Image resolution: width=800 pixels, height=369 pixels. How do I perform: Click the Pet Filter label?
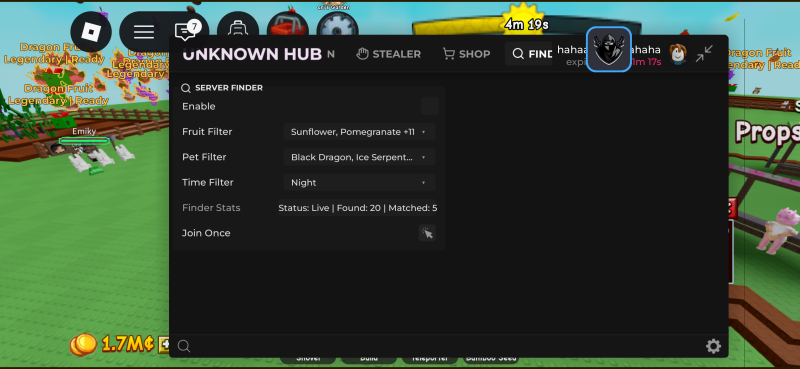point(204,157)
